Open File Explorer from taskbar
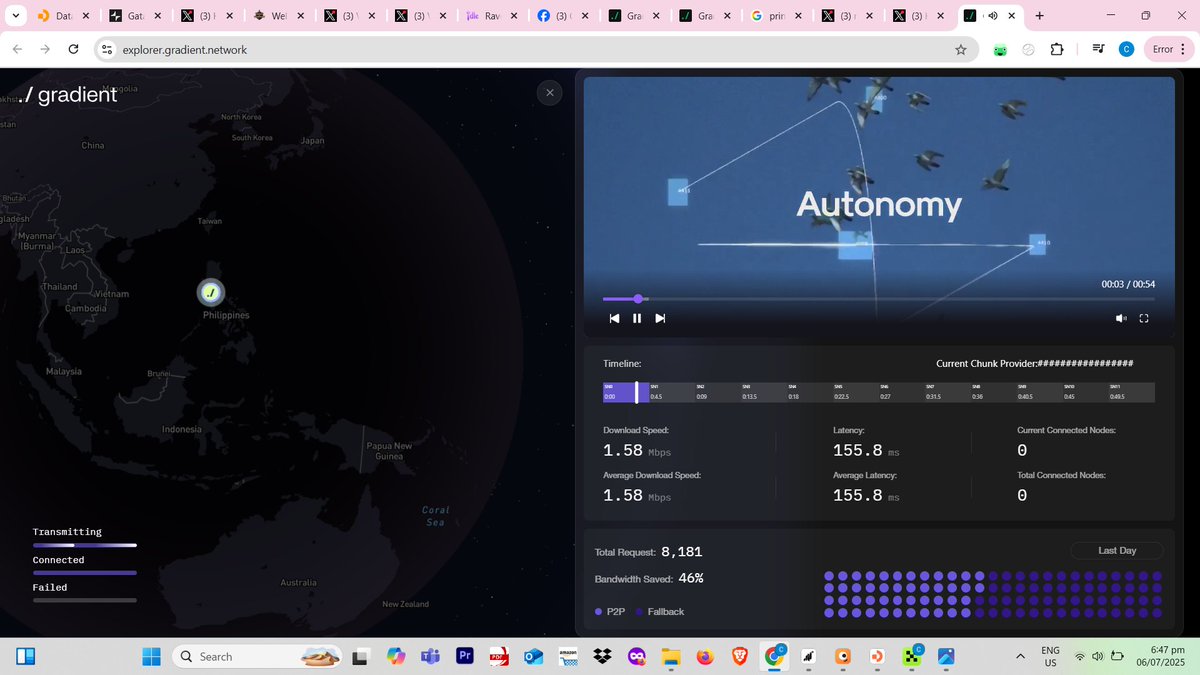This screenshot has width=1200, height=675. point(670,656)
